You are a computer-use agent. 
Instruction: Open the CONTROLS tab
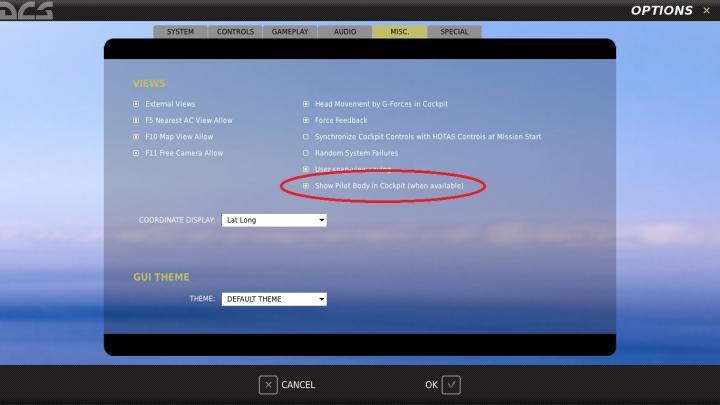click(x=235, y=32)
